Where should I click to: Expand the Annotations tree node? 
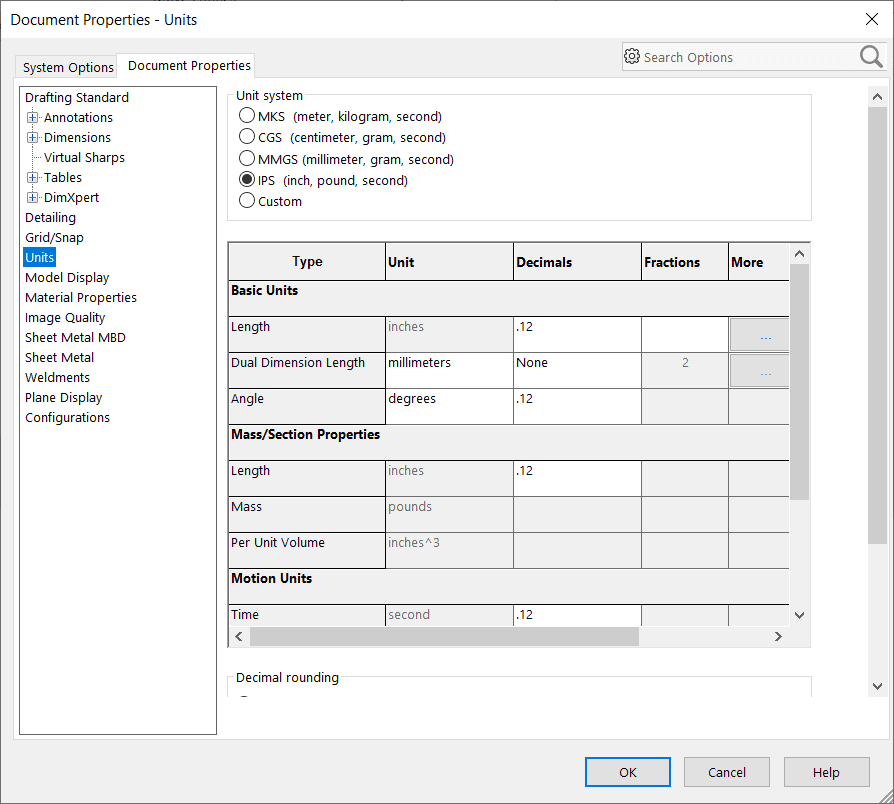33,118
